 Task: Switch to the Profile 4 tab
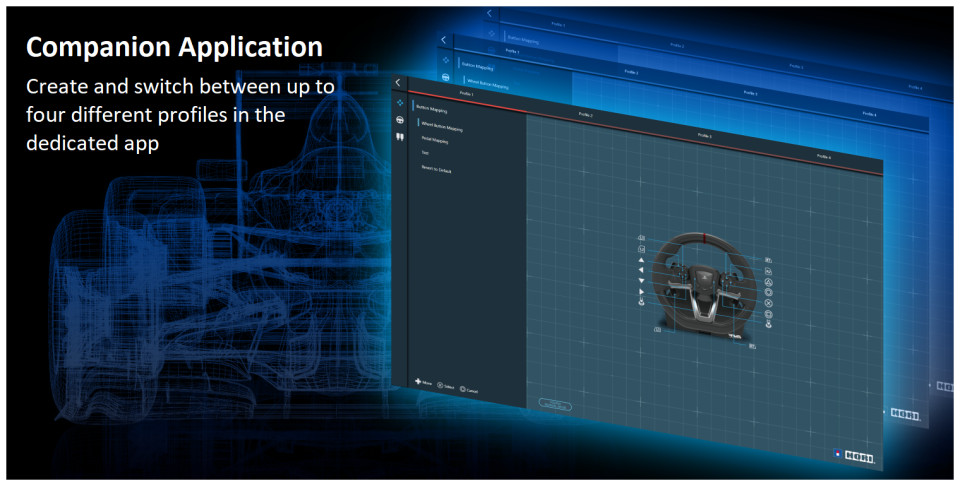click(x=823, y=157)
